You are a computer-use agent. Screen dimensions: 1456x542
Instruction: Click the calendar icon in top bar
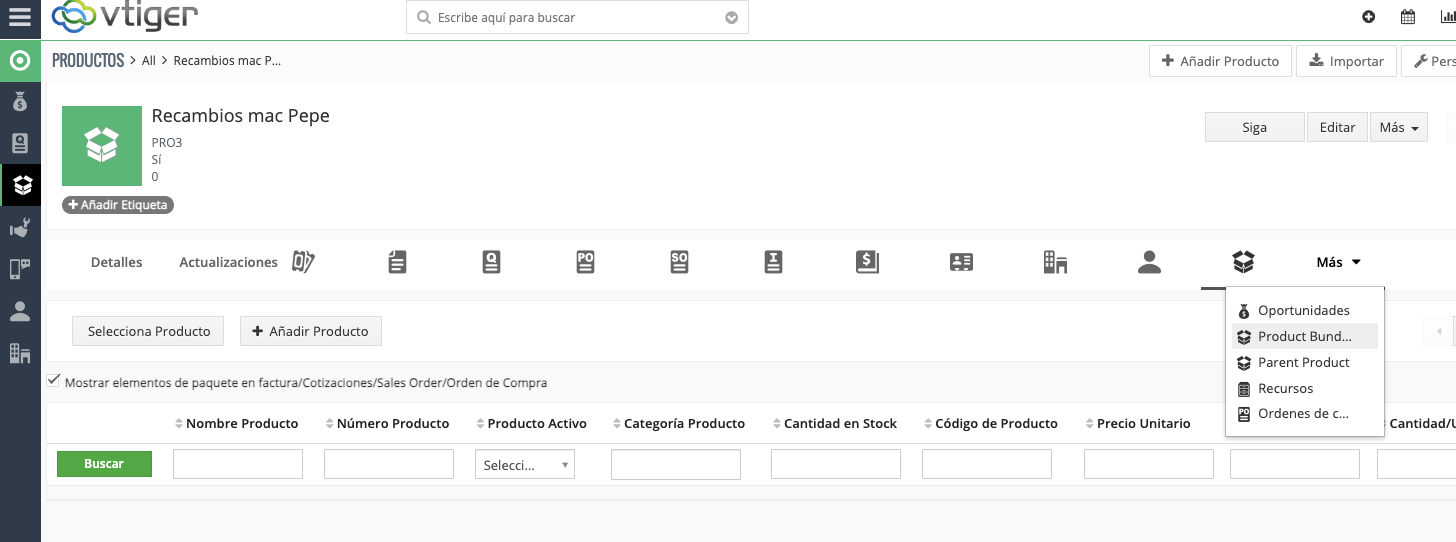pyautogui.click(x=1408, y=17)
